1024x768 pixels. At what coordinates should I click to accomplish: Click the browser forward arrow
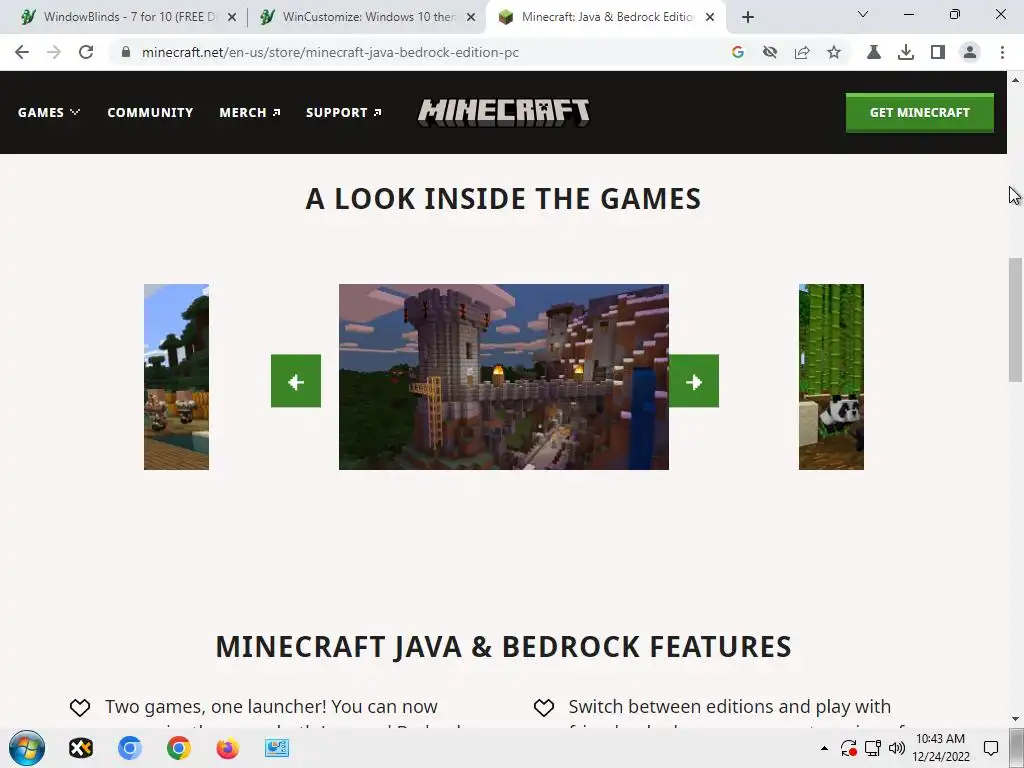coord(54,52)
